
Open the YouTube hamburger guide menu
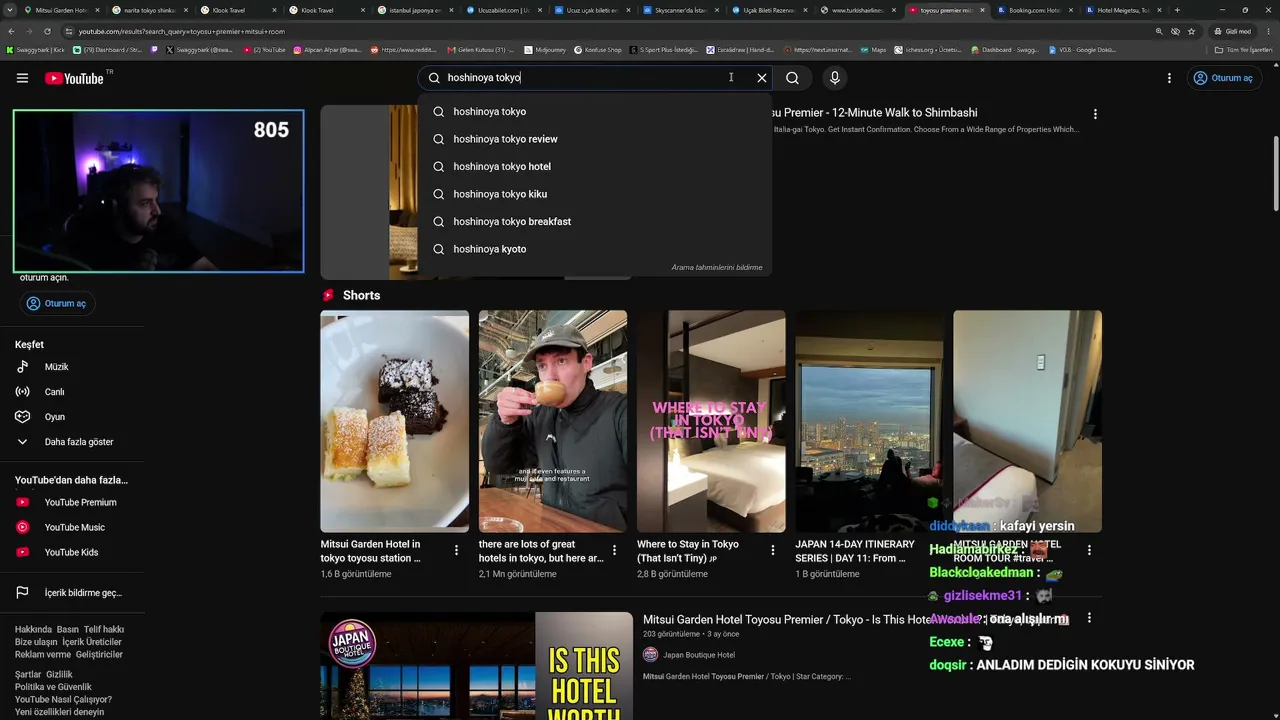pyautogui.click(x=22, y=78)
